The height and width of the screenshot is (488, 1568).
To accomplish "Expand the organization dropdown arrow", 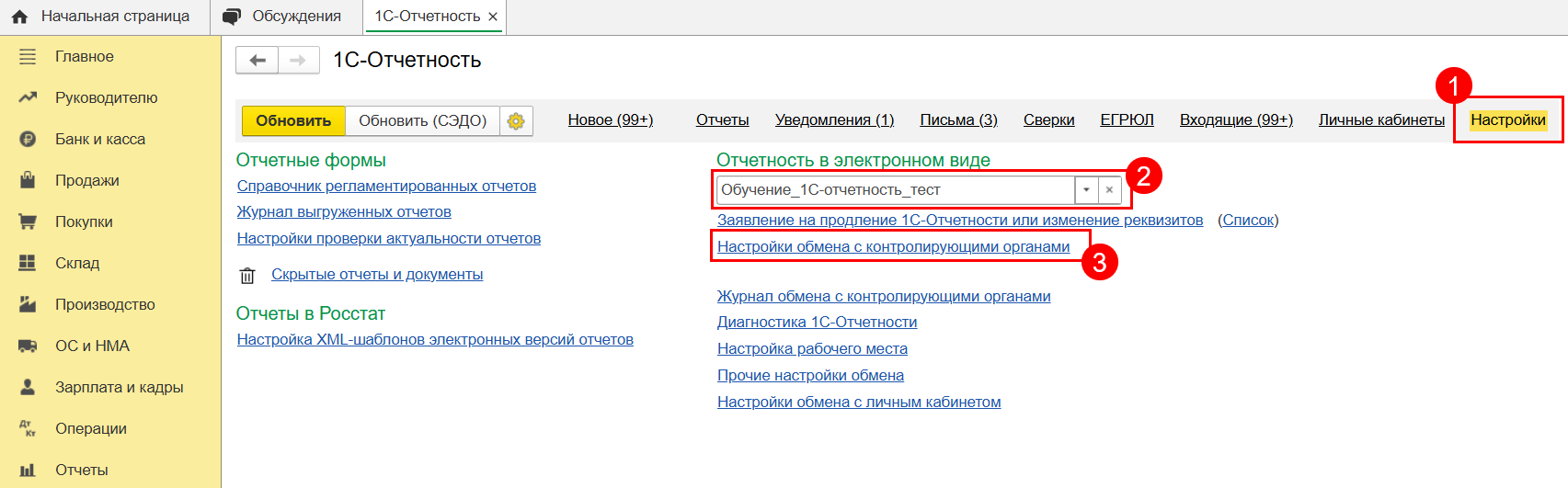I will (1086, 190).
